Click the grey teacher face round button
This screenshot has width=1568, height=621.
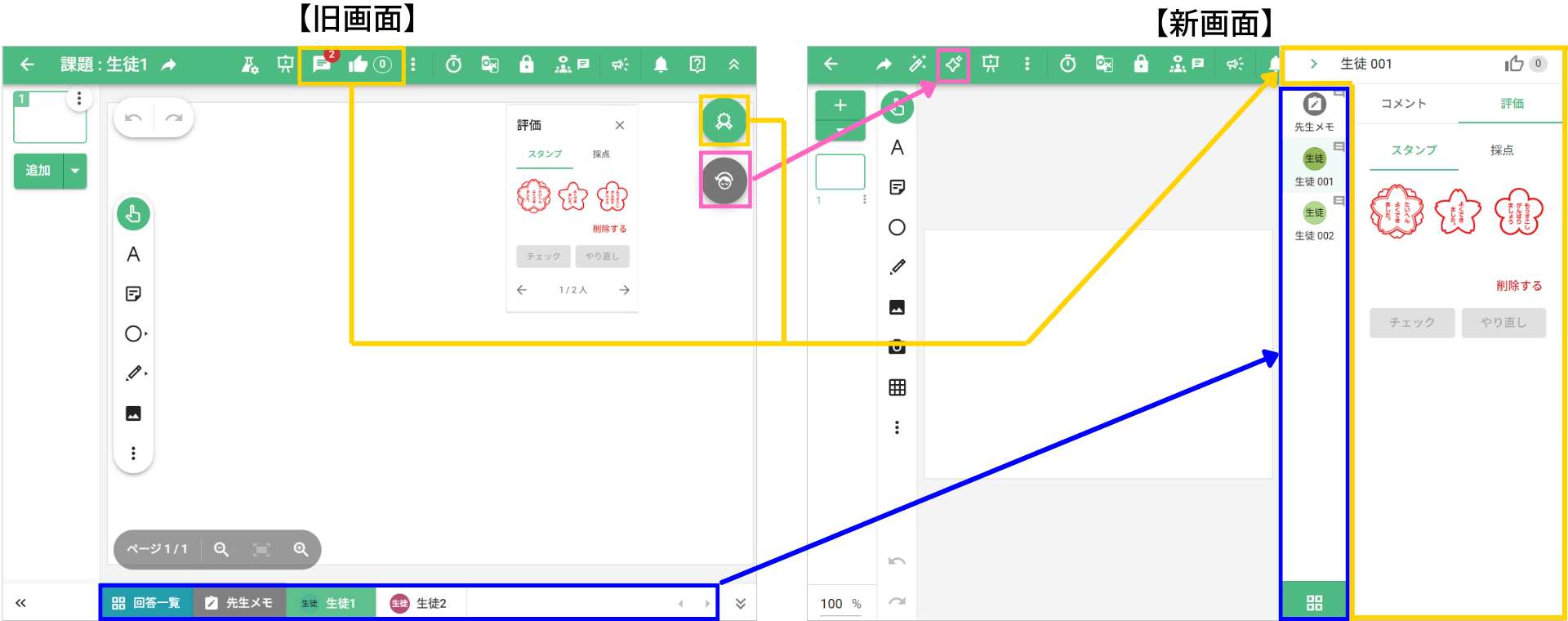click(x=724, y=181)
